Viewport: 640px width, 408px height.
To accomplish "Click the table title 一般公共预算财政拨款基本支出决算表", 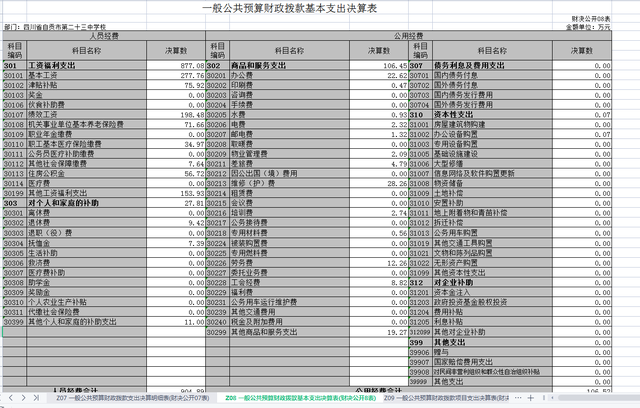I will [320, 7].
